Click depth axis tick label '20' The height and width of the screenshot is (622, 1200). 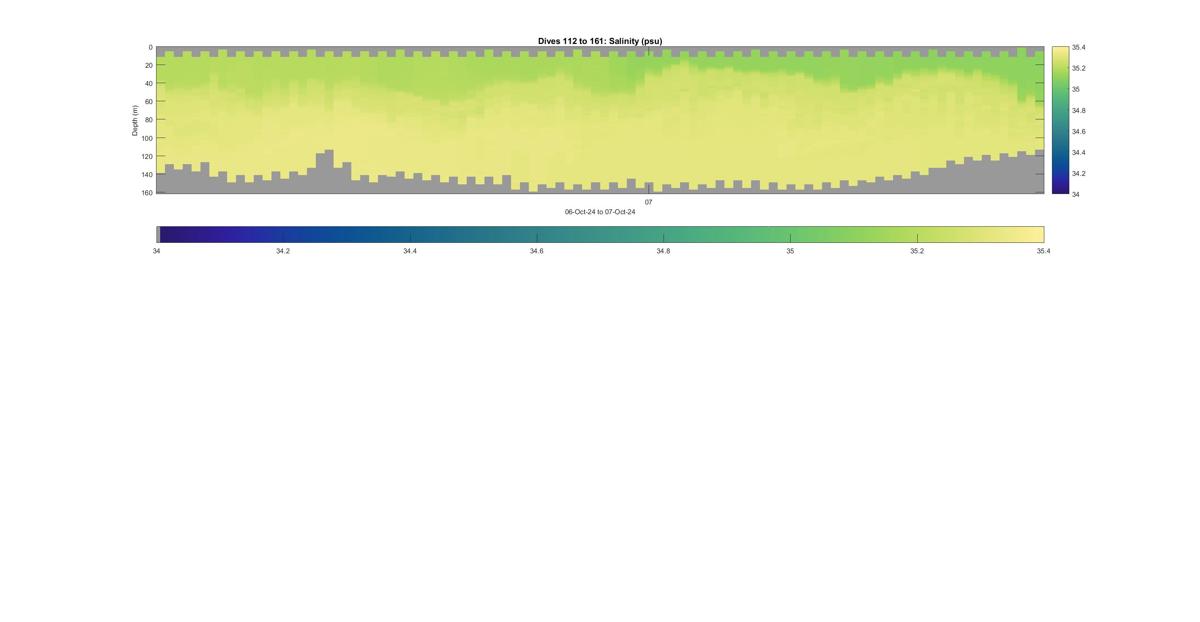(x=148, y=65)
